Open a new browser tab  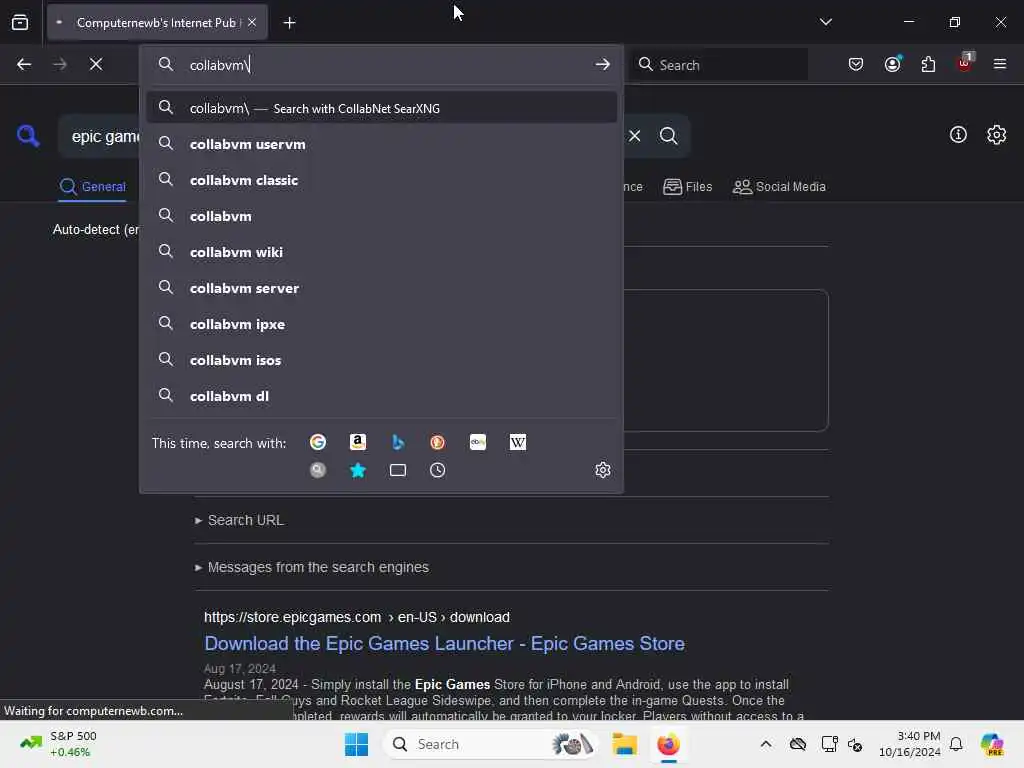tap(289, 23)
